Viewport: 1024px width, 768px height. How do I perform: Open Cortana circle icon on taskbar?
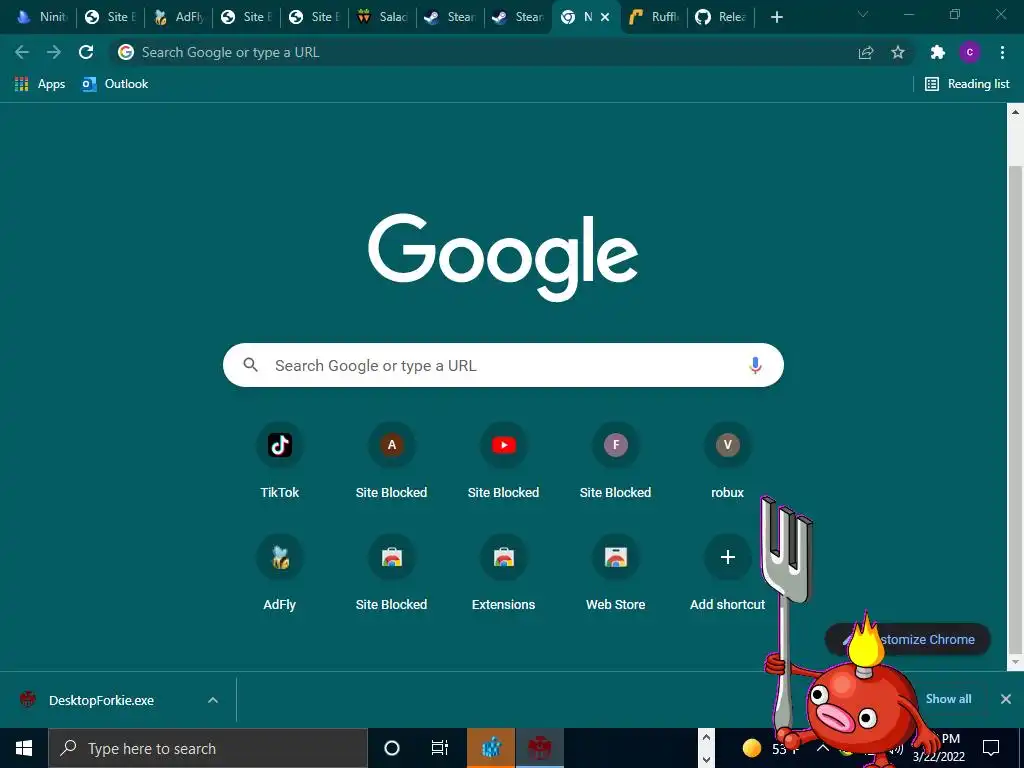[392, 748]
